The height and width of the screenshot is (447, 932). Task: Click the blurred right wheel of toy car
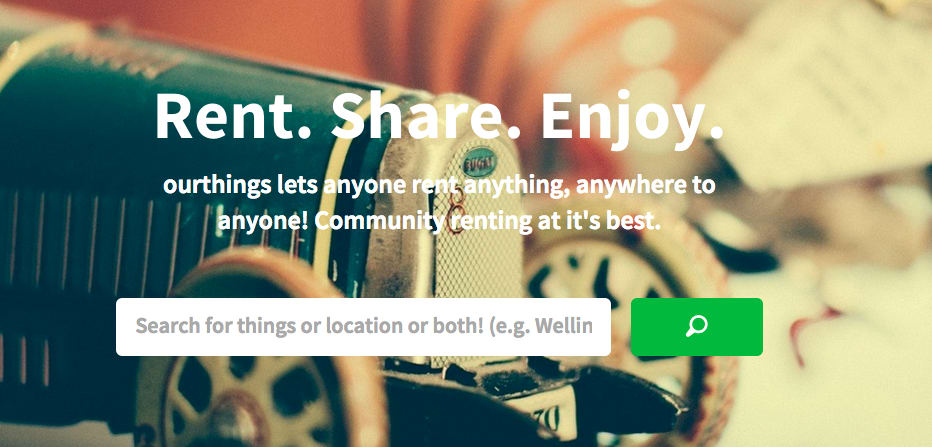tap(624, 297)
